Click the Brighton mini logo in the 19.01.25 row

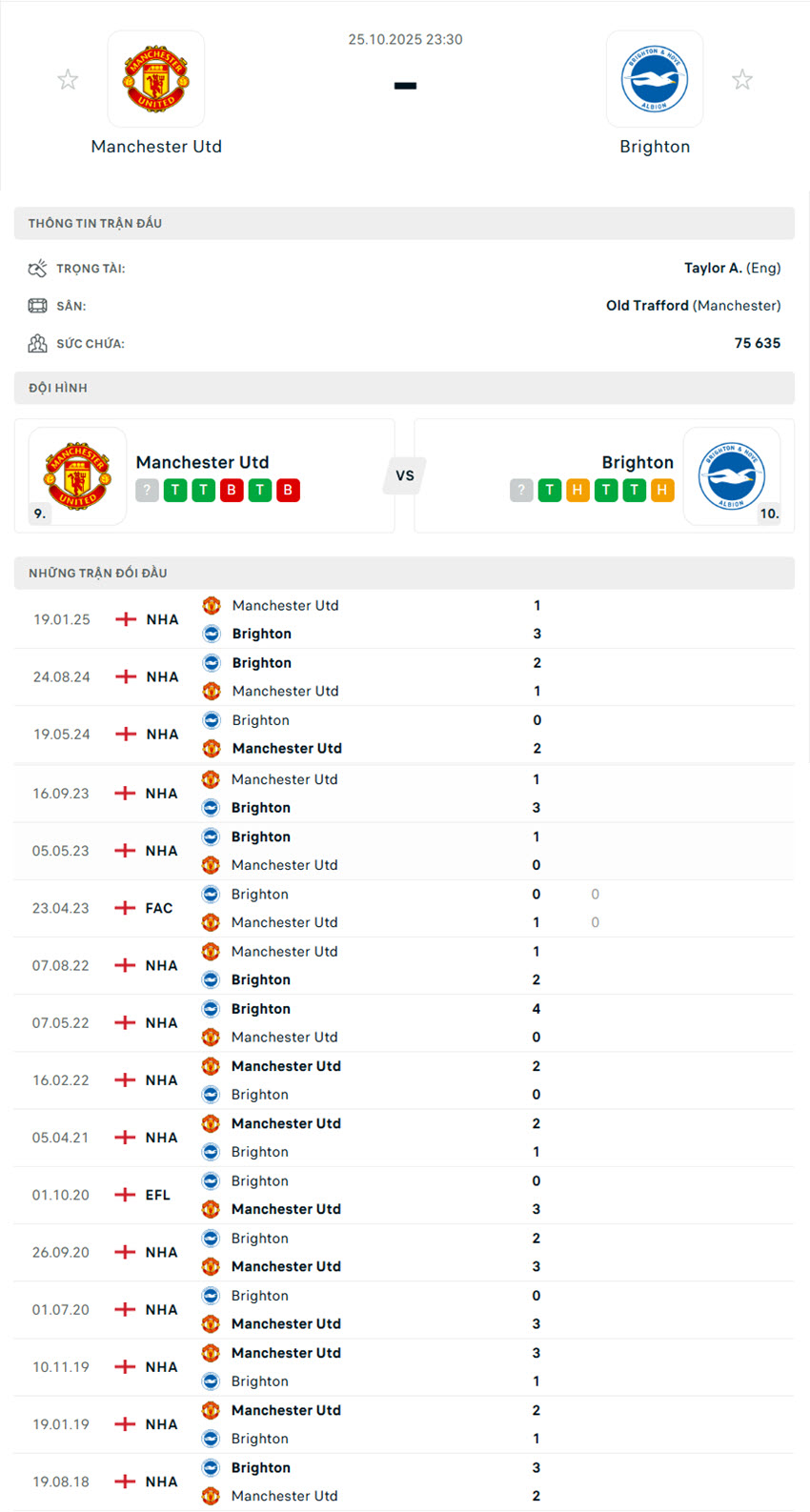pyautogui.click(x=211, y=633)
